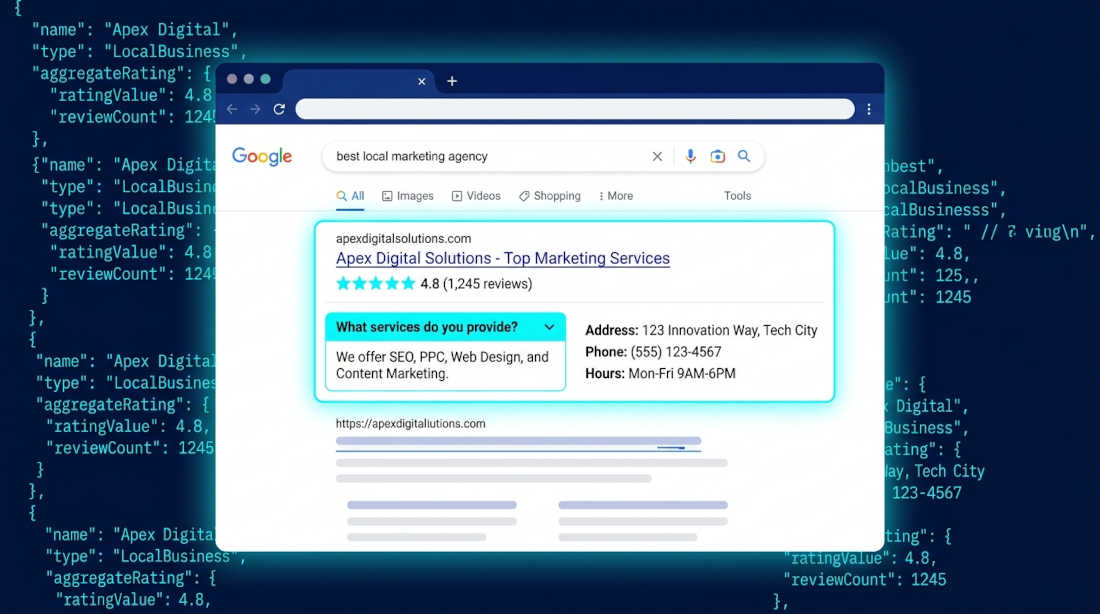Select the All results tab
This screenshot has height=614, width=1100.
coord(350,196)
